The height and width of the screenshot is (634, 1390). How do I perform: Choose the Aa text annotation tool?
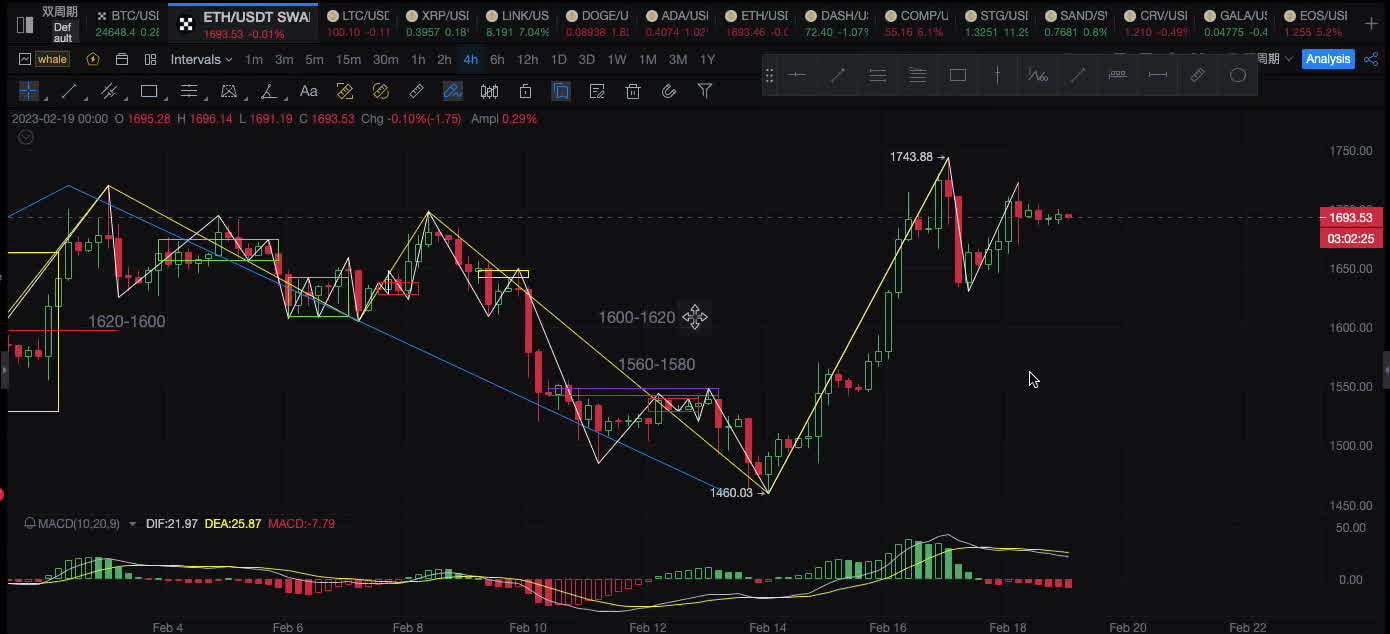[x=309, y=92]
